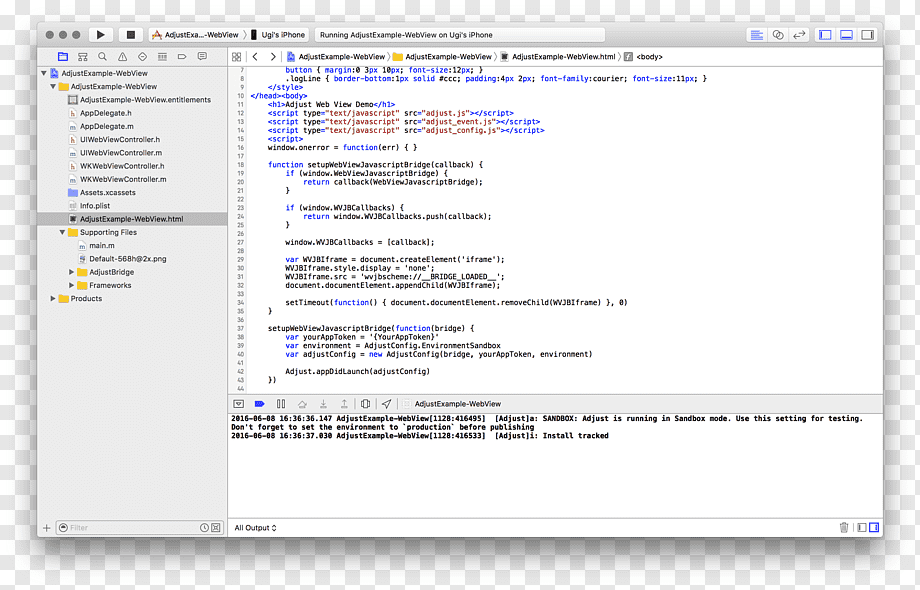This screenshot has height=590, width=920.
Task: Switch to the Standard editor
Action: click(757, 35)
